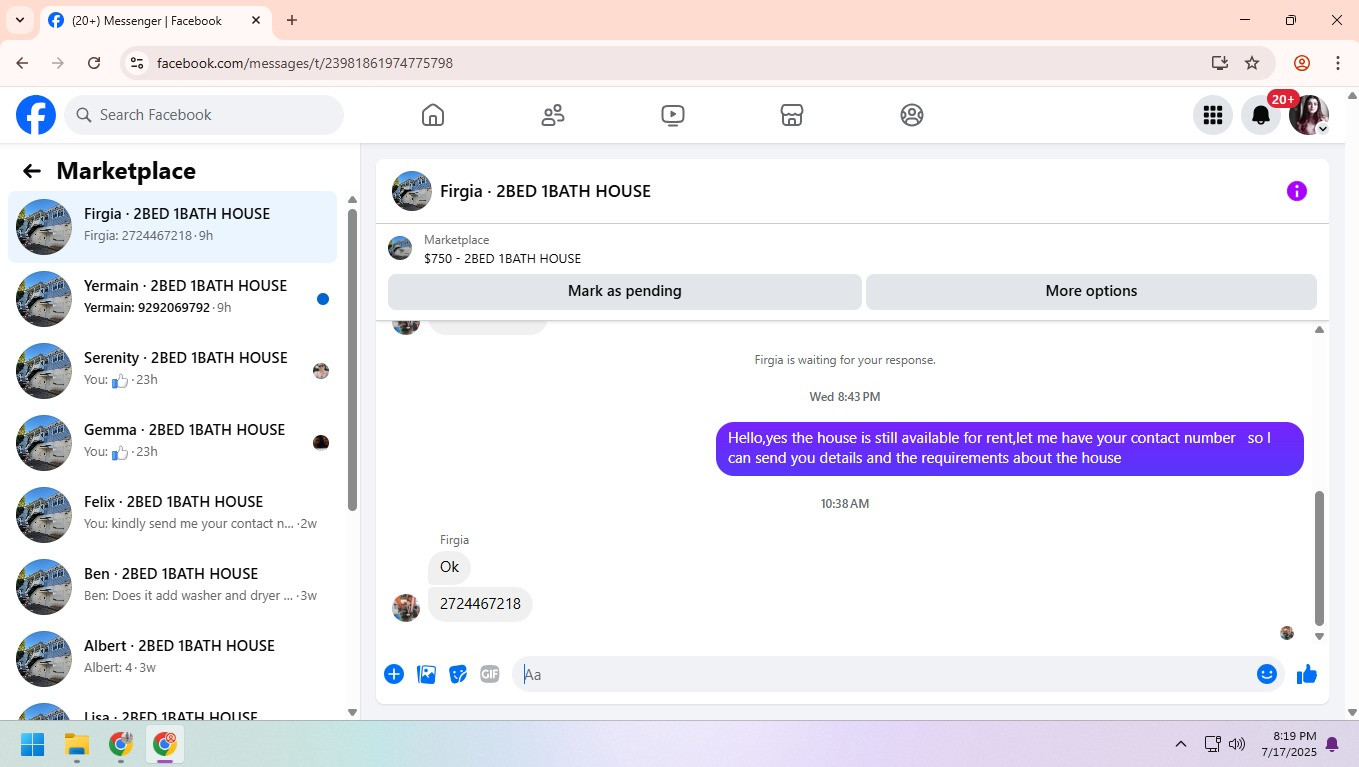Open Ben's conversation
The image size is (1359, 767).
(x=172, y=587)
